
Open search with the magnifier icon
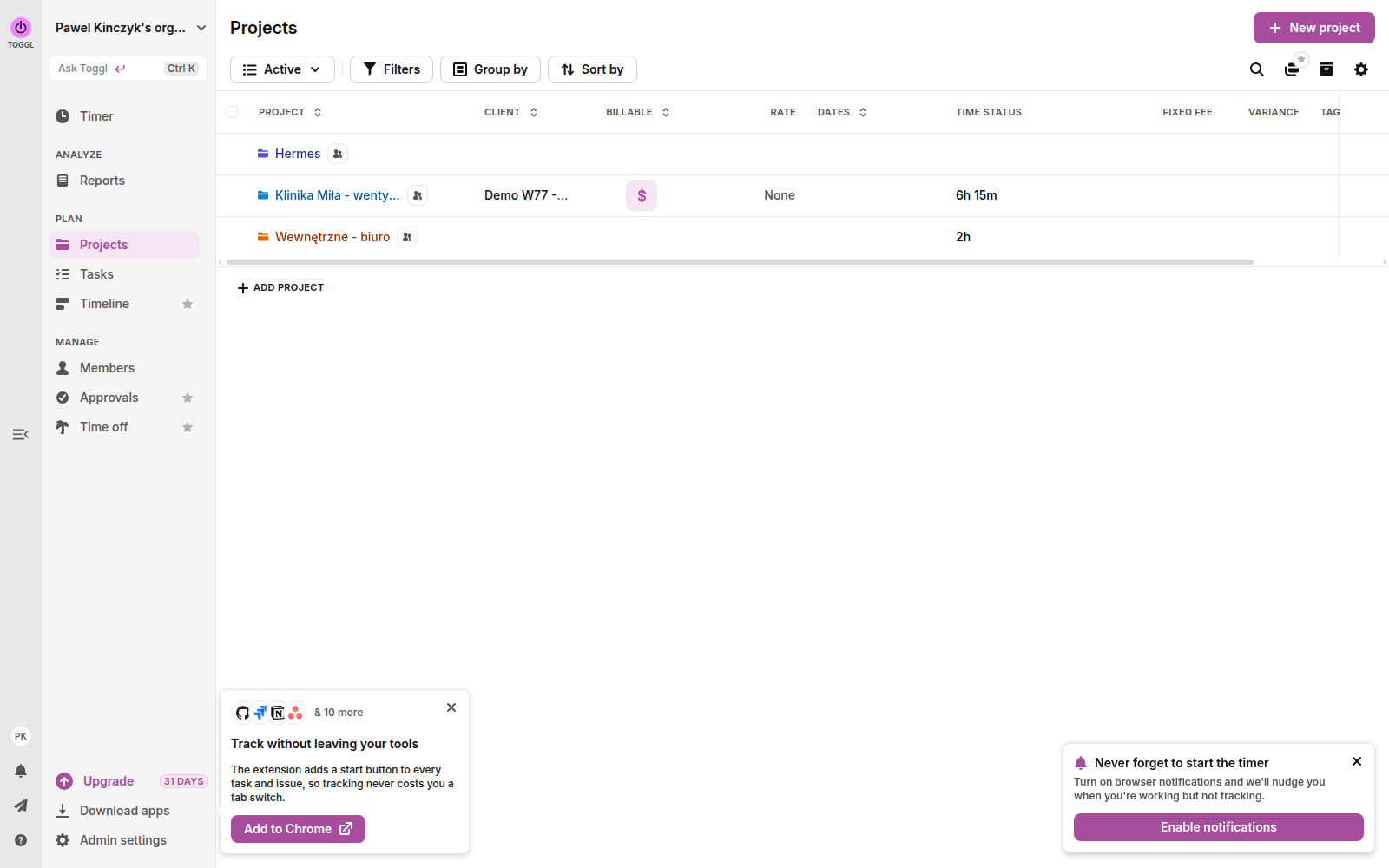(x=1256, y=69)
